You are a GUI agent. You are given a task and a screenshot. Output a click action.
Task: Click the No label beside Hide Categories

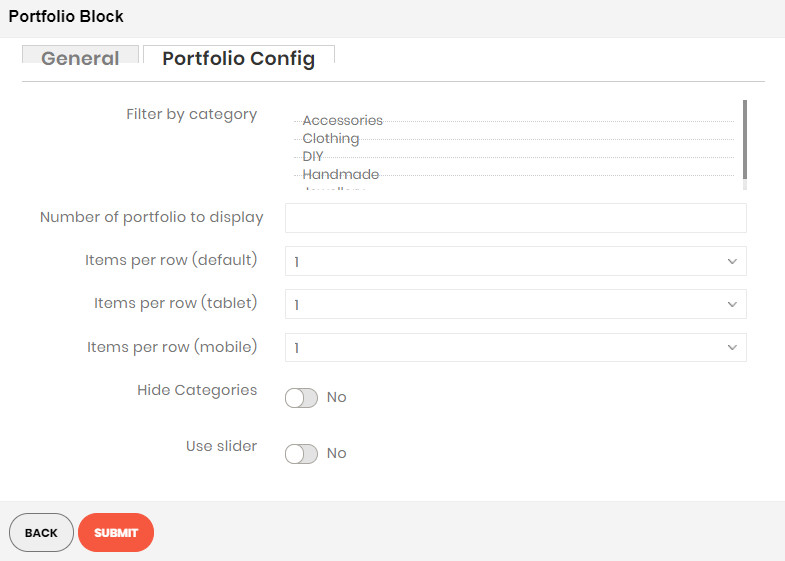pyautogui.click(x=336, y=397)
